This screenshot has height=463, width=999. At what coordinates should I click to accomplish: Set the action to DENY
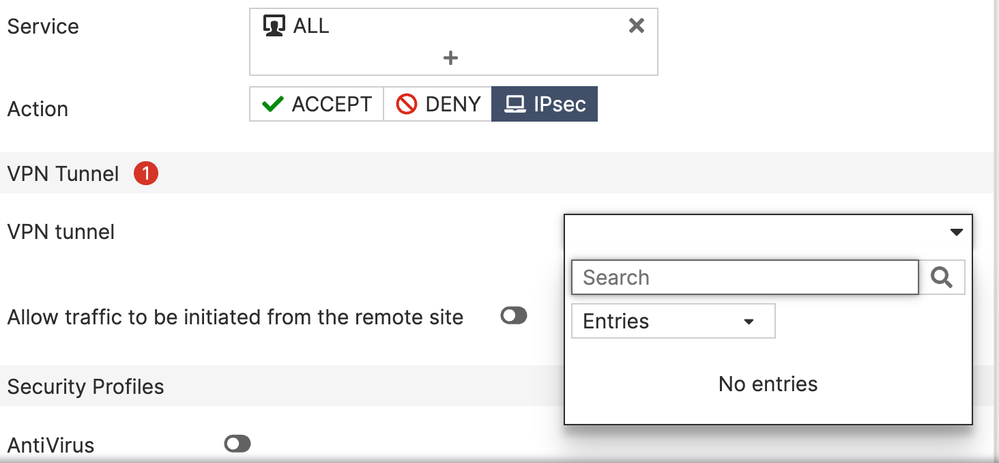pos(438,104)
